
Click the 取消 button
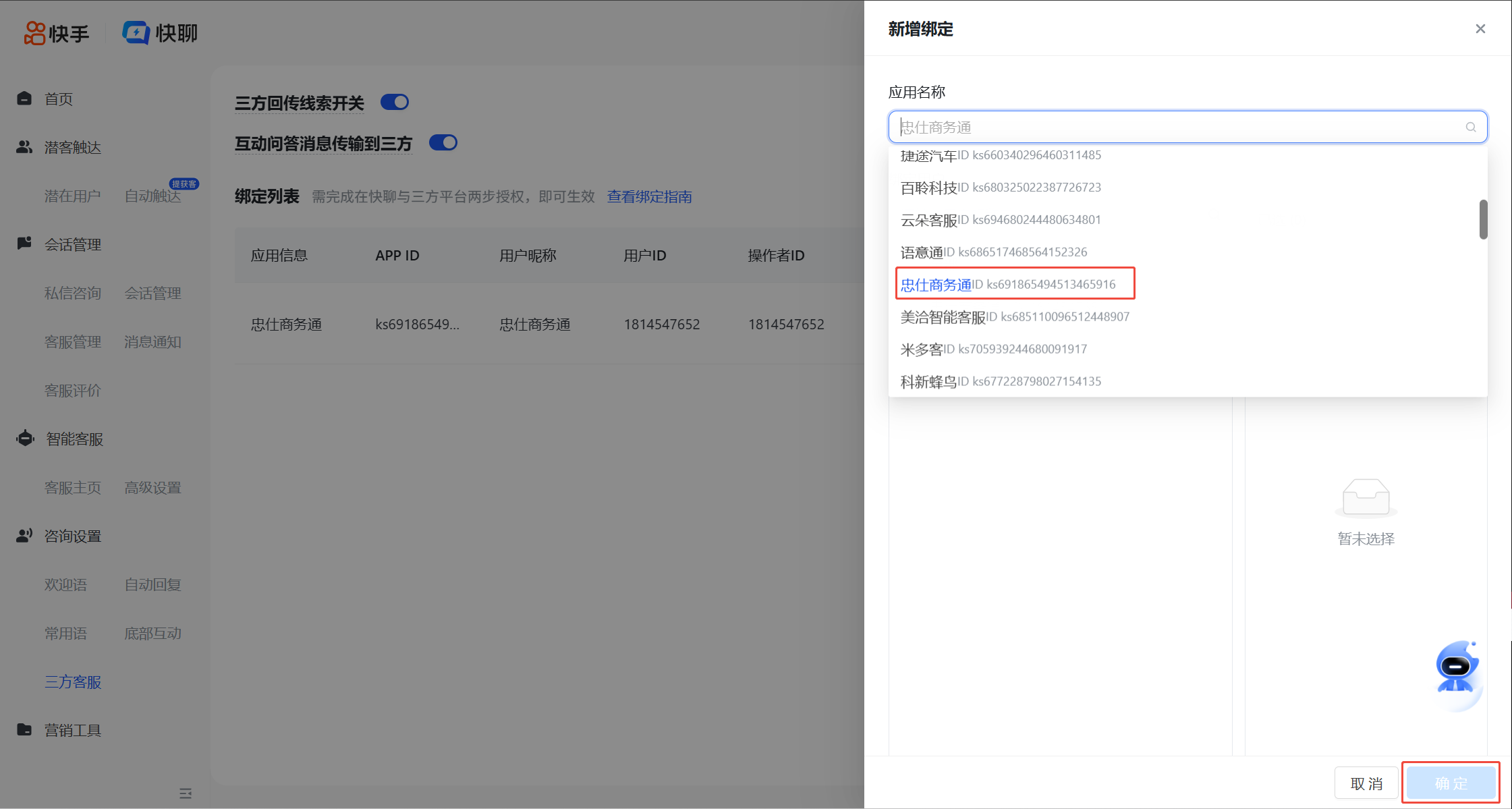[1366, 783]
